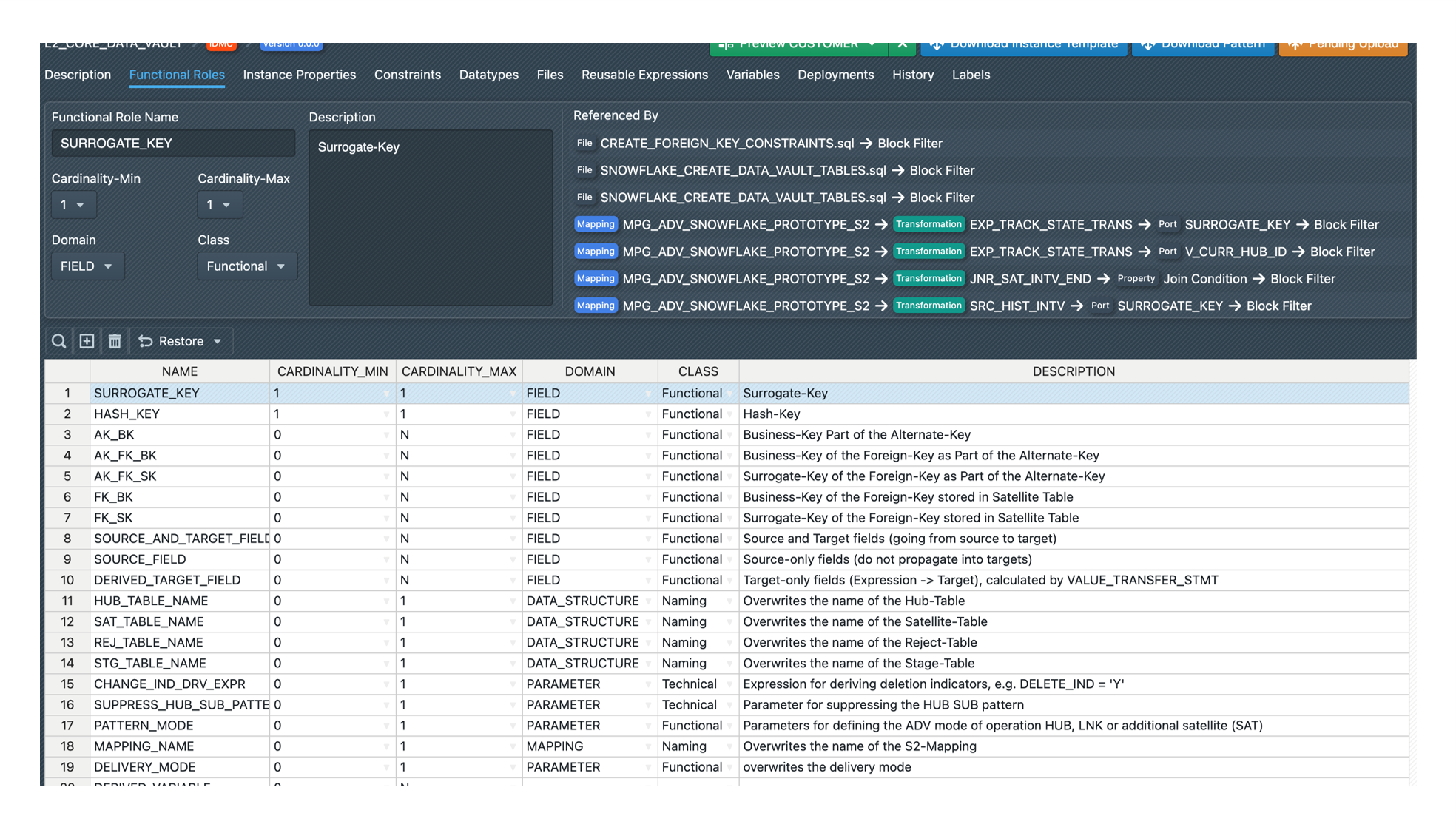Click the Port badge beside V_CURR_HUB_ID
Screen dimensions: 1456x830
pos(1167,252)
